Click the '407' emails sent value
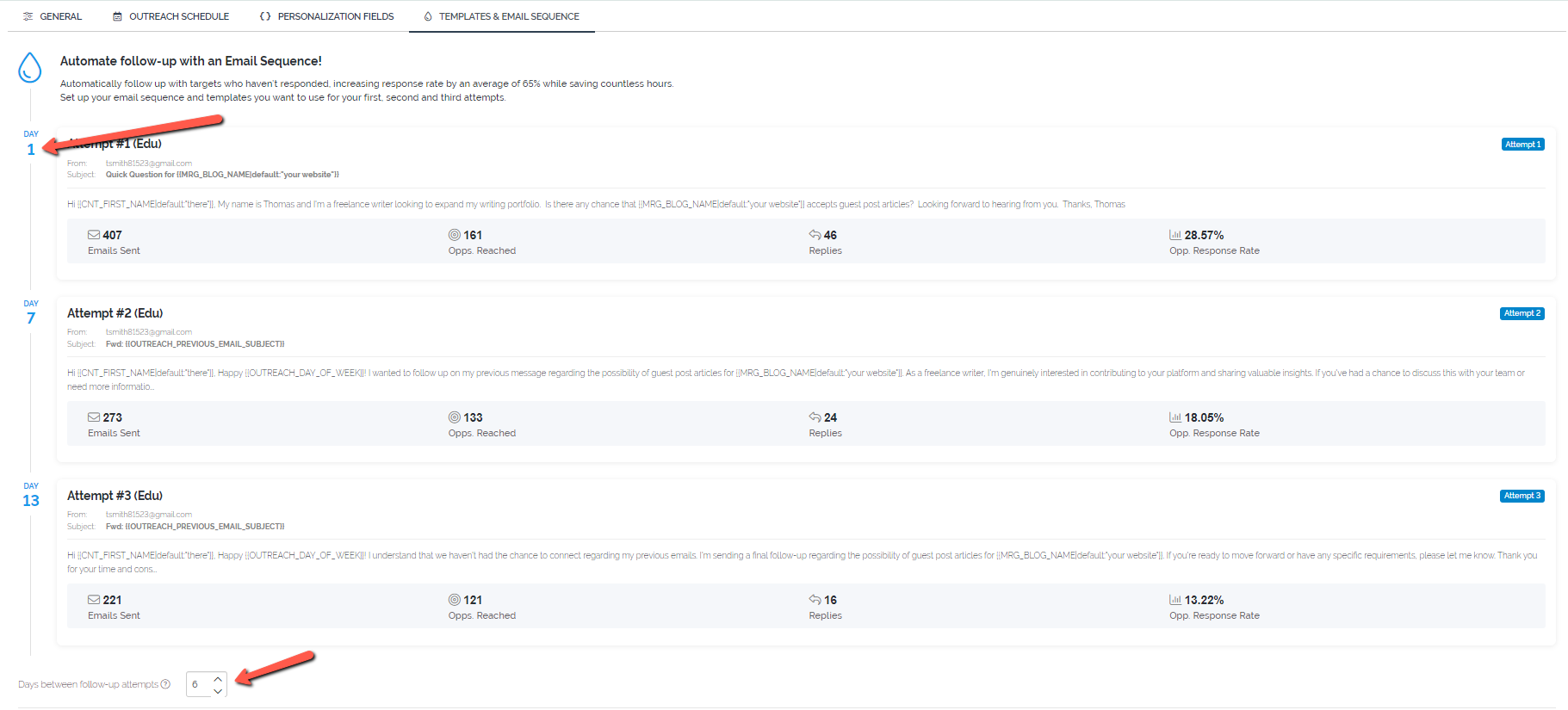Image resolution: width=1568 pixels, height=710 pixels. click(113, 235)
